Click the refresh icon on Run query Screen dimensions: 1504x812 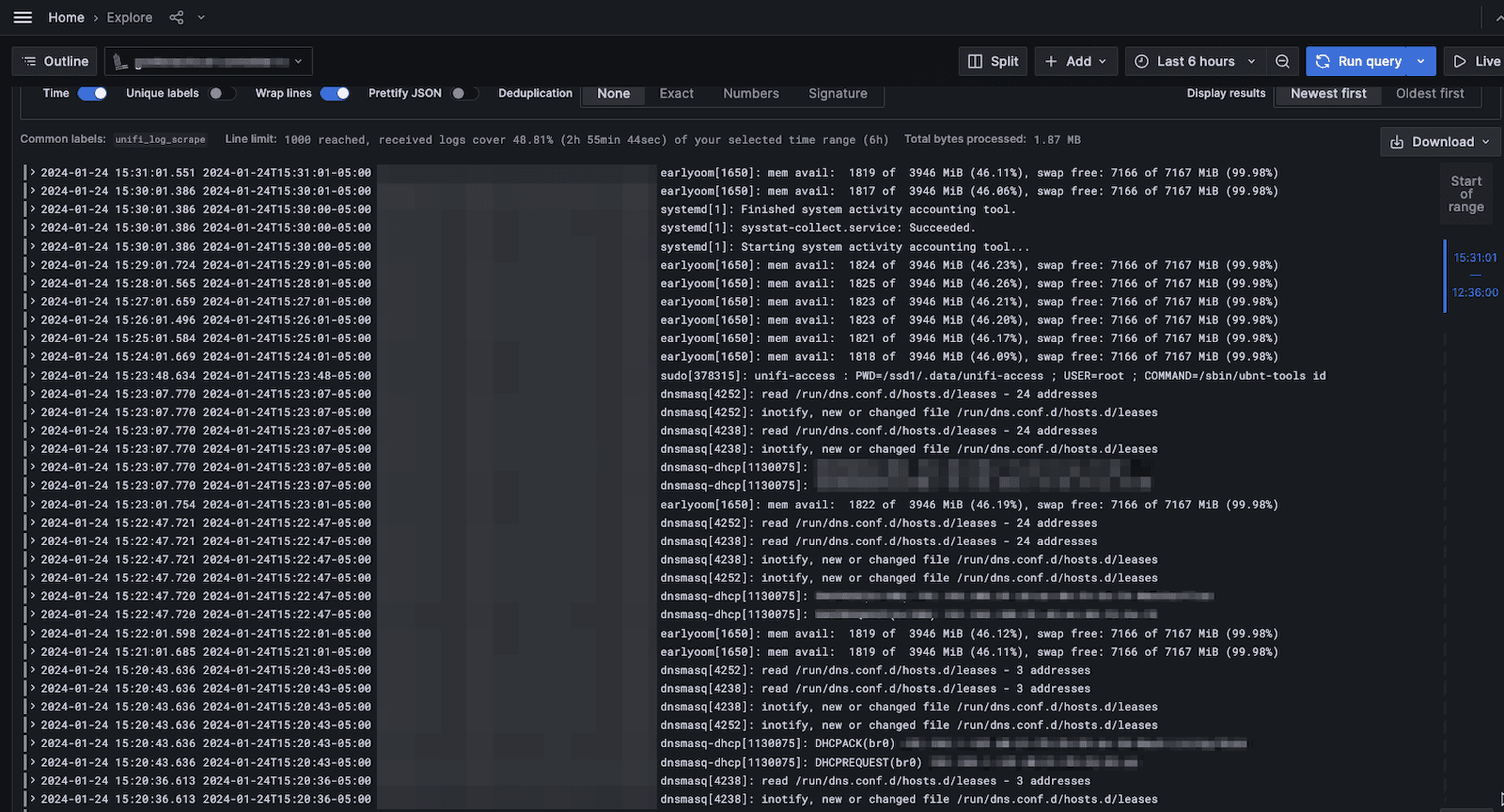pyautogui.click(x=1323, y=61)
